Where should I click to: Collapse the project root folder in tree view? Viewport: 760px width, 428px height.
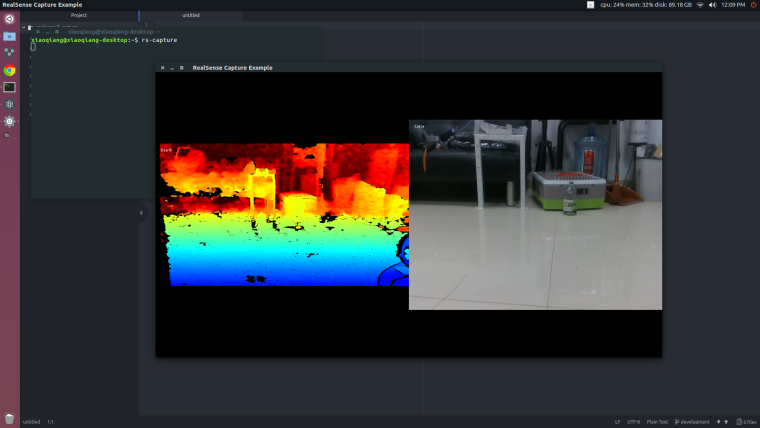point(24,27)
